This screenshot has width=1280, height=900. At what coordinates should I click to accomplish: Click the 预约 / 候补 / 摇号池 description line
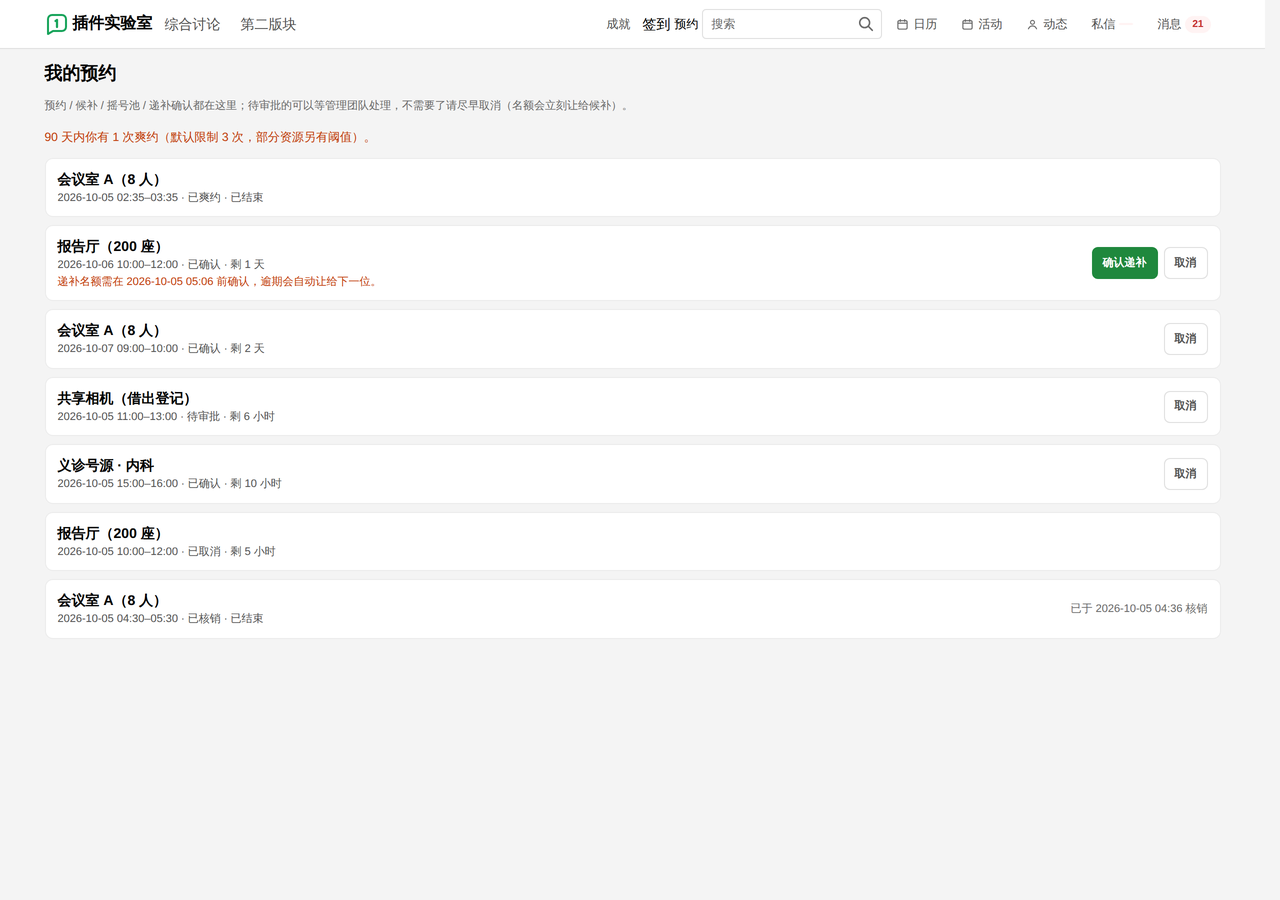(x=336, y=105)
